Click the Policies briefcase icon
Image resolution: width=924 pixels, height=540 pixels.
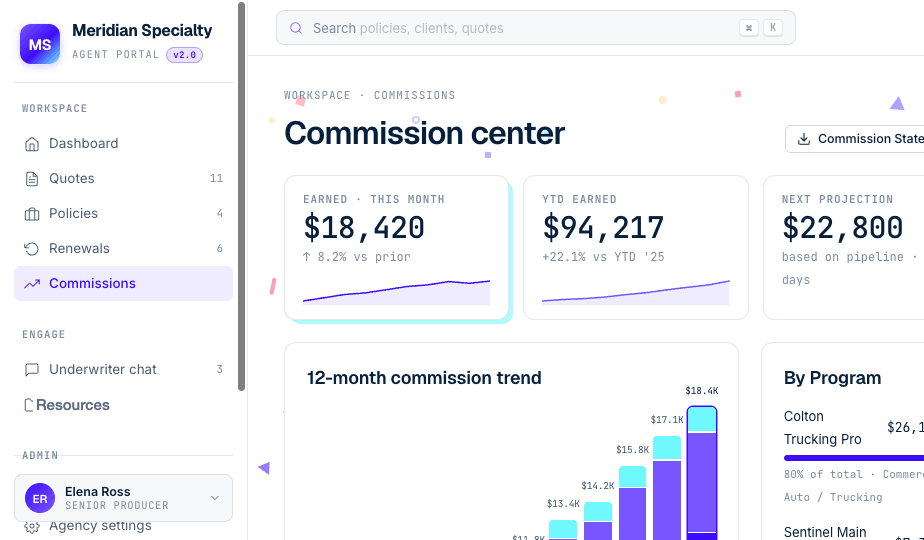point(32,213)
